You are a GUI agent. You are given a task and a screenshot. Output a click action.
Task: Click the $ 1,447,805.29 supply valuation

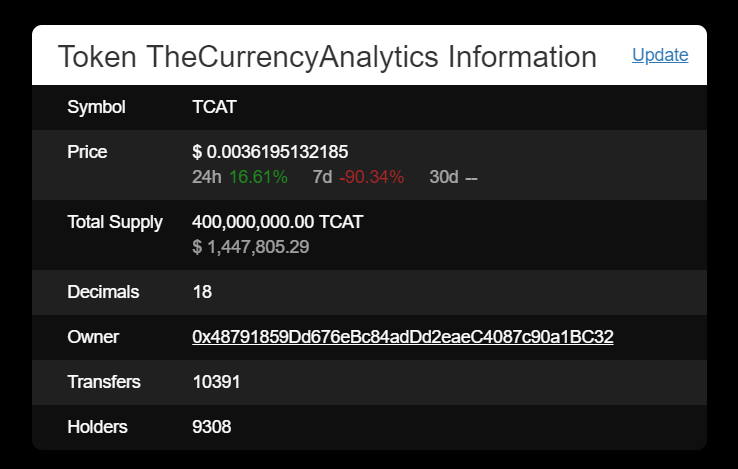tap(250, 247)
